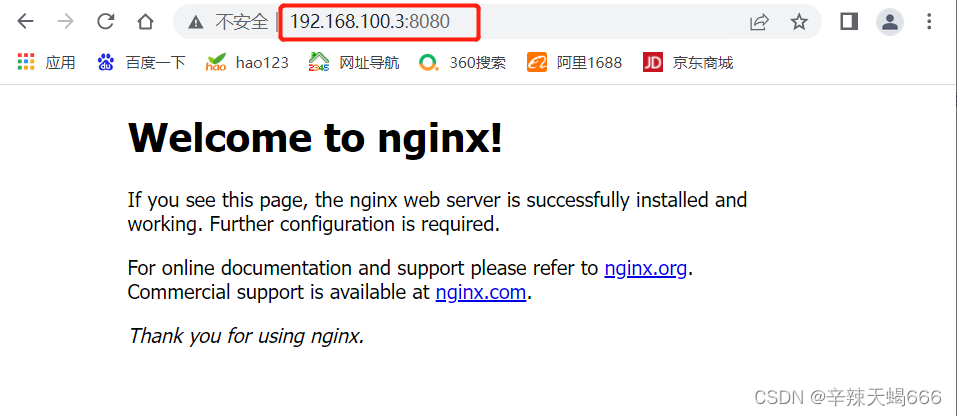Open the 京东商城 bookmark
This screenshot has width=957, height=416.
click(688, 62)
